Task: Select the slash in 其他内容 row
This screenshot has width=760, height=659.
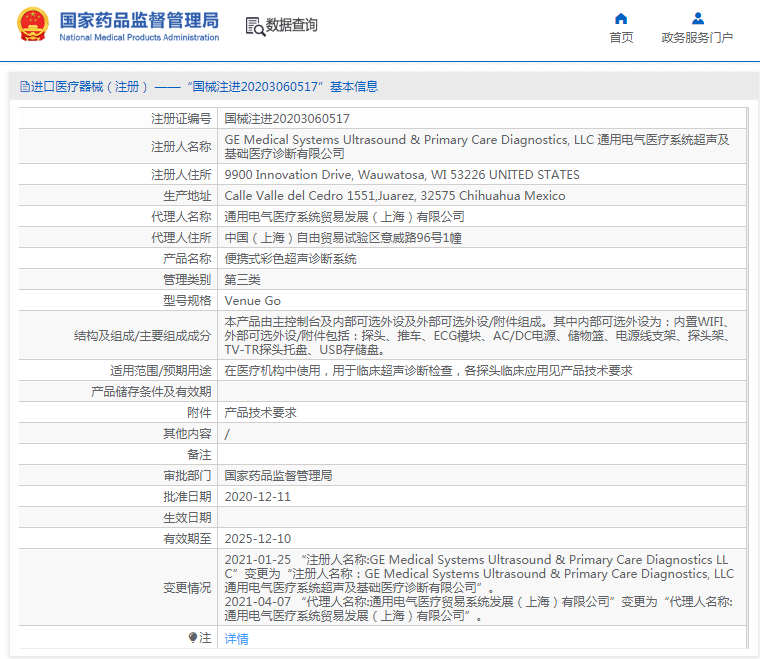Action: (227, 434)
